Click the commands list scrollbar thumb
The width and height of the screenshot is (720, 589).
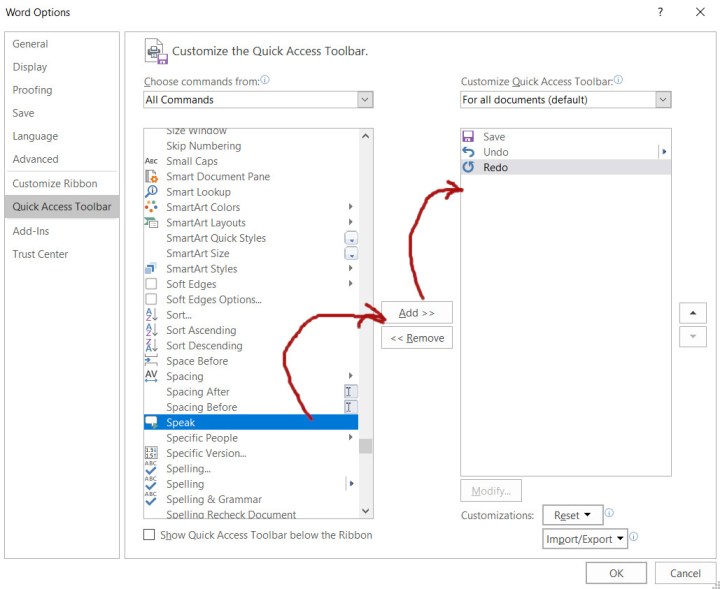pyautogui.click(x=365, y=446)
